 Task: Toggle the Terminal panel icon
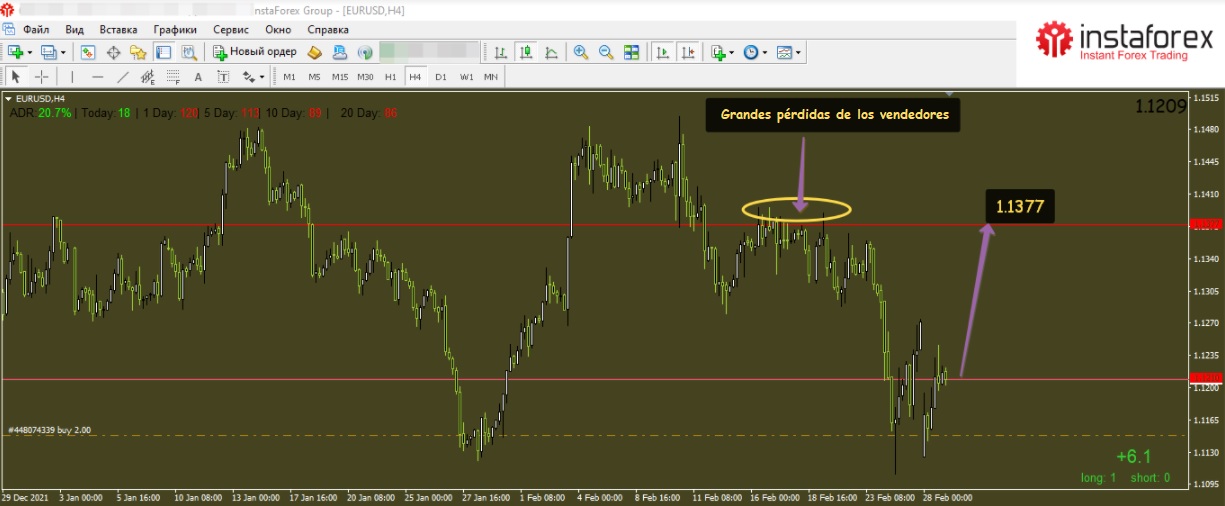tap(162, 52)
